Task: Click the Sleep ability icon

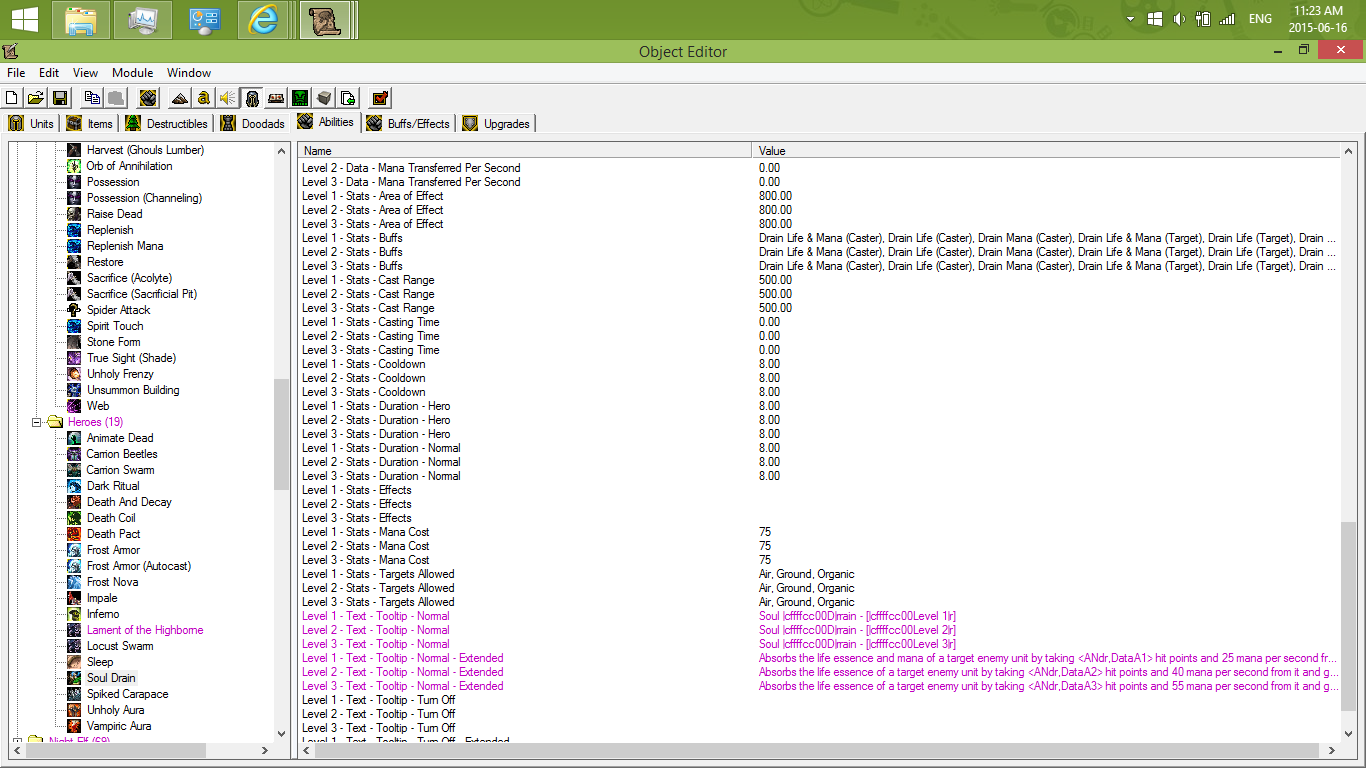Action: [x=75, y=662]
